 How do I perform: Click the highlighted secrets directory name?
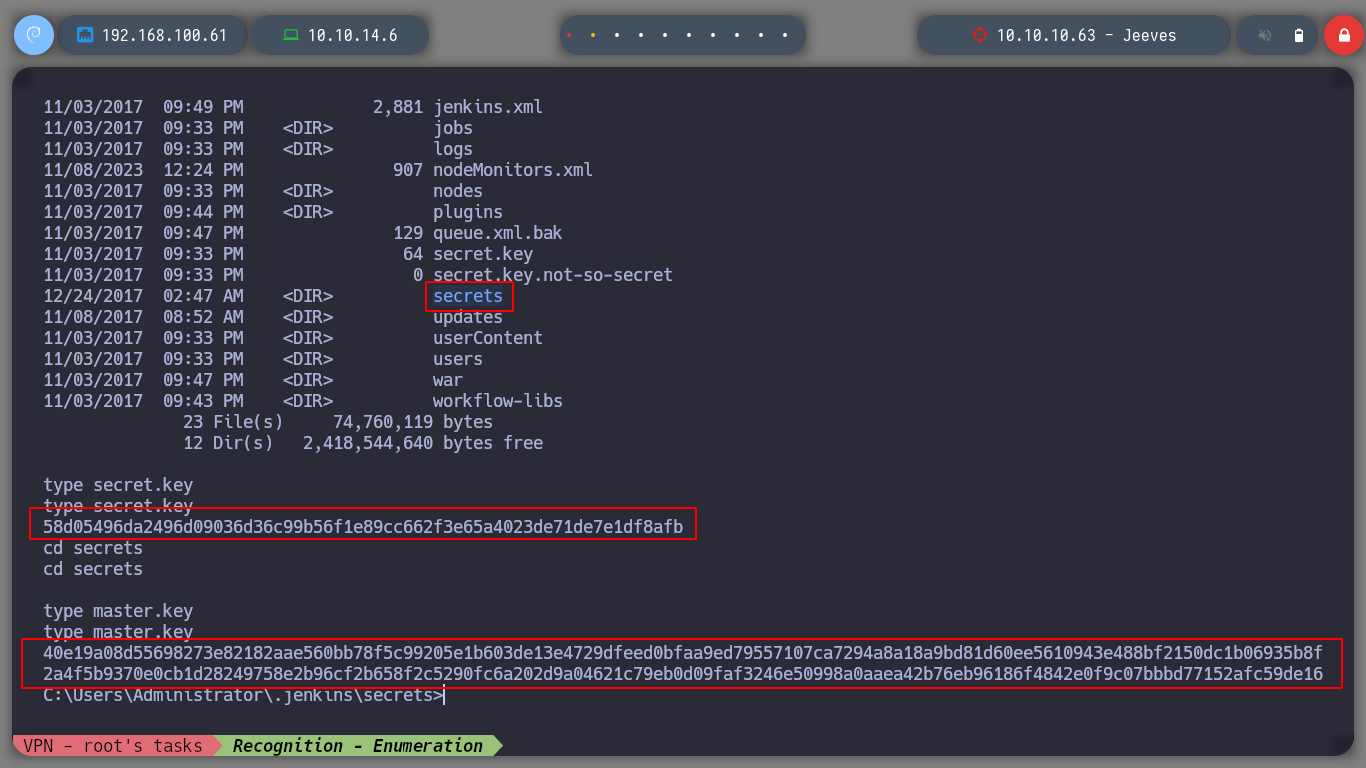point(468,296)
